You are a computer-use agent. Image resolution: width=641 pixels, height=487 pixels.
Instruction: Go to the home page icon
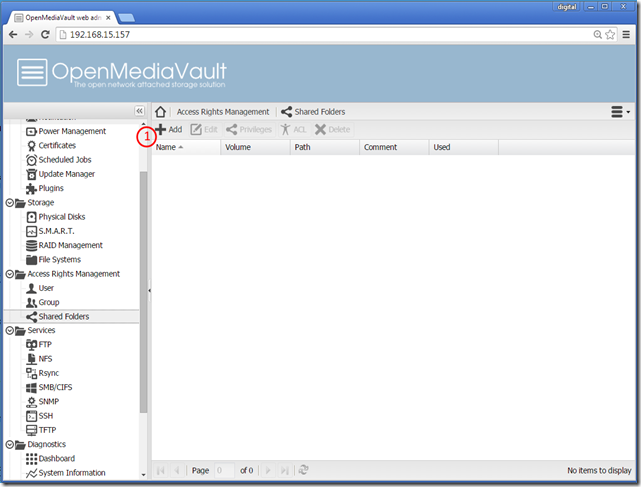coord(161,112)
